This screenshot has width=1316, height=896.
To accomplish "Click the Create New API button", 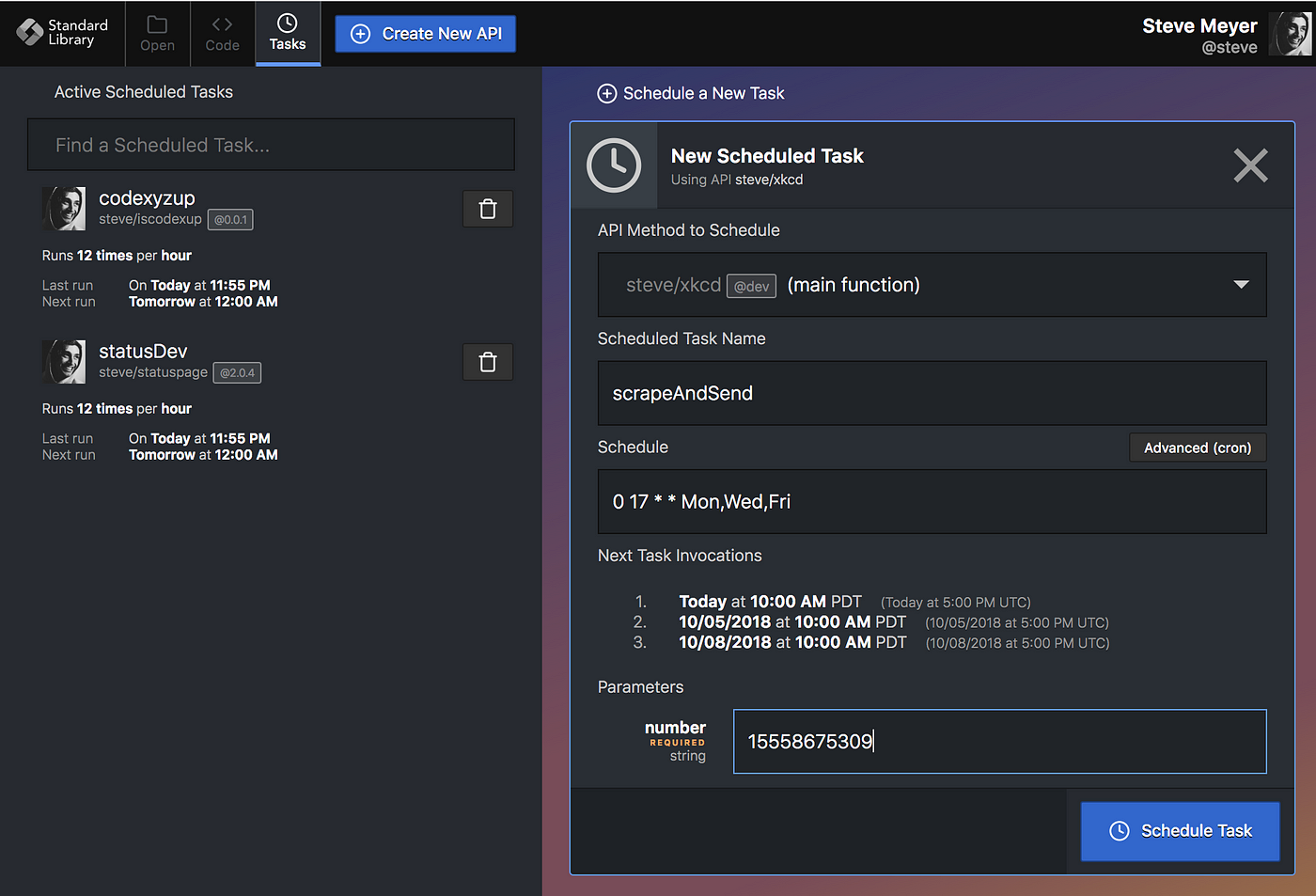I will point(425,34).
